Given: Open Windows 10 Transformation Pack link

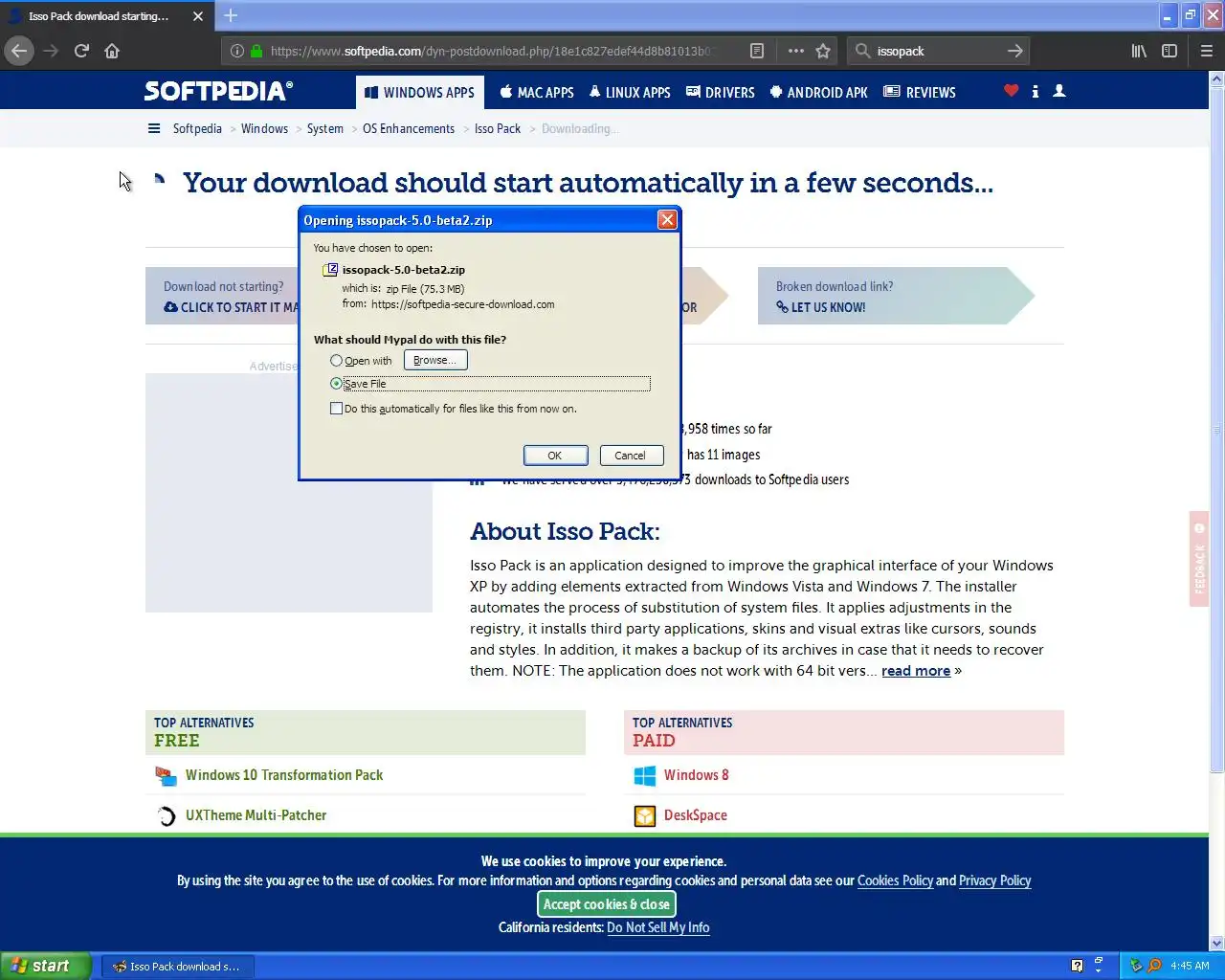Looking at the screenshot, I should pyautogui.click(x=284, y=775).
